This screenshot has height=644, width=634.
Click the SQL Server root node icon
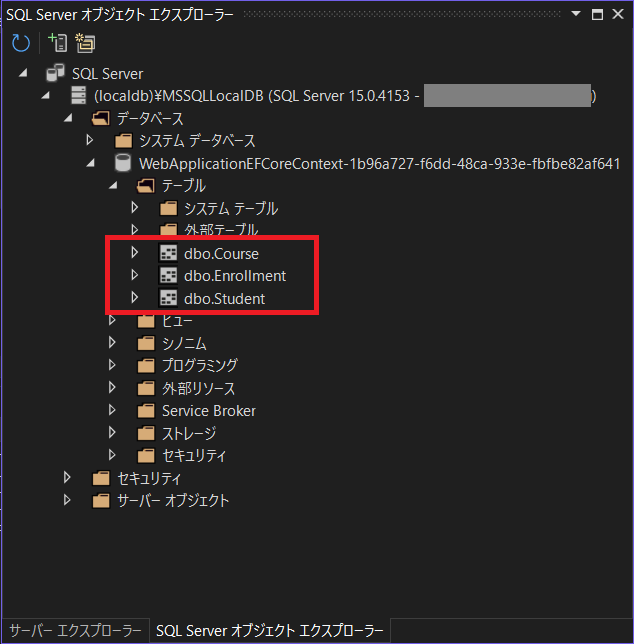coord(55,73)
